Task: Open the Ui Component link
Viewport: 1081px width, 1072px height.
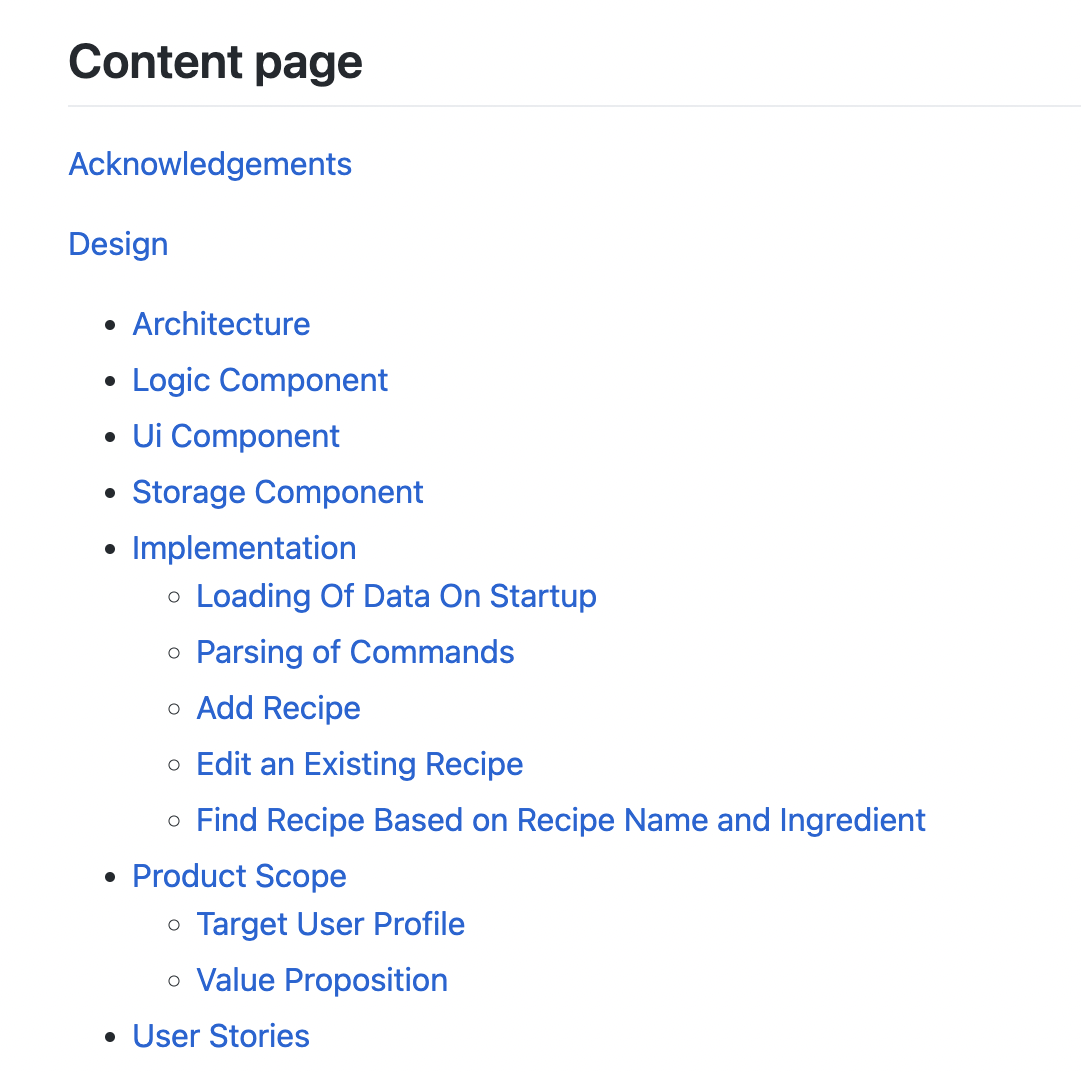Action: 236,436
